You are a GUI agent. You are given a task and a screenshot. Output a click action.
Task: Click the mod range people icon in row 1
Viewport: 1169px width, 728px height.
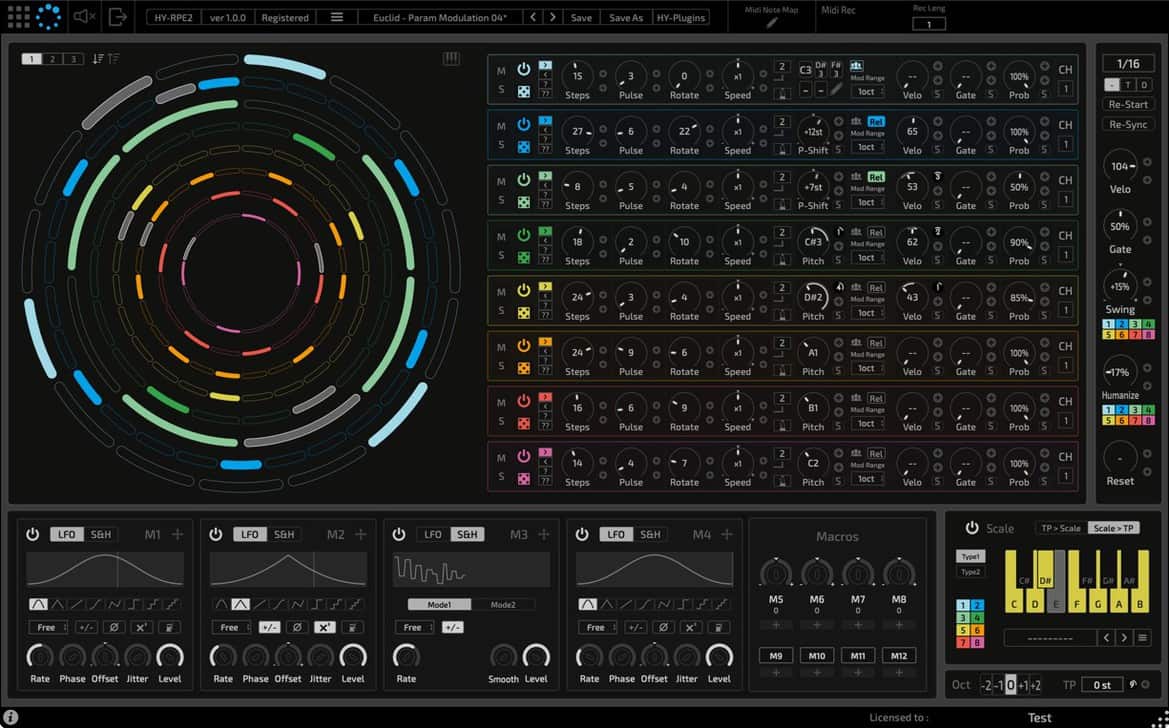pos(857,66)
